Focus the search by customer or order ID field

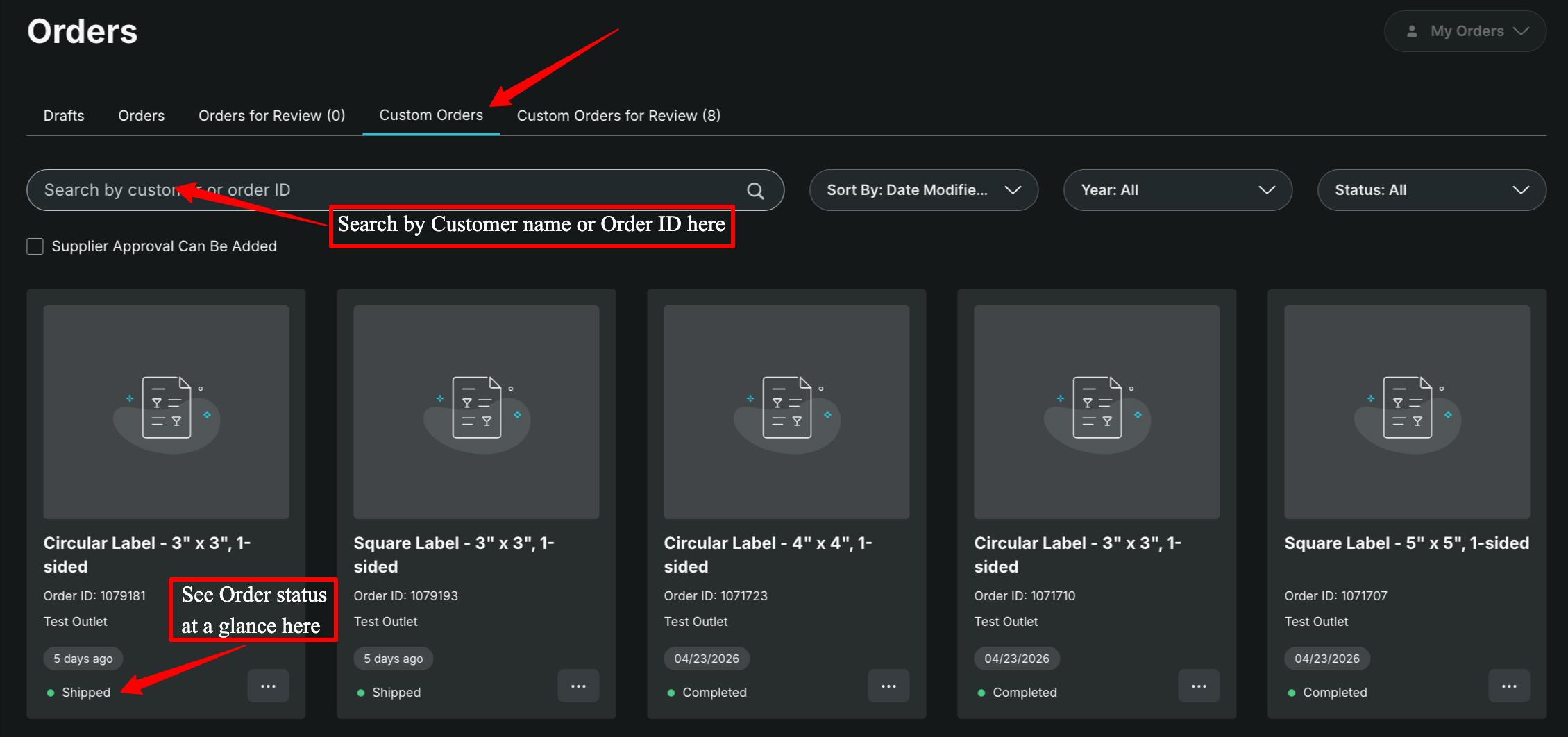[x=405, y=190]
